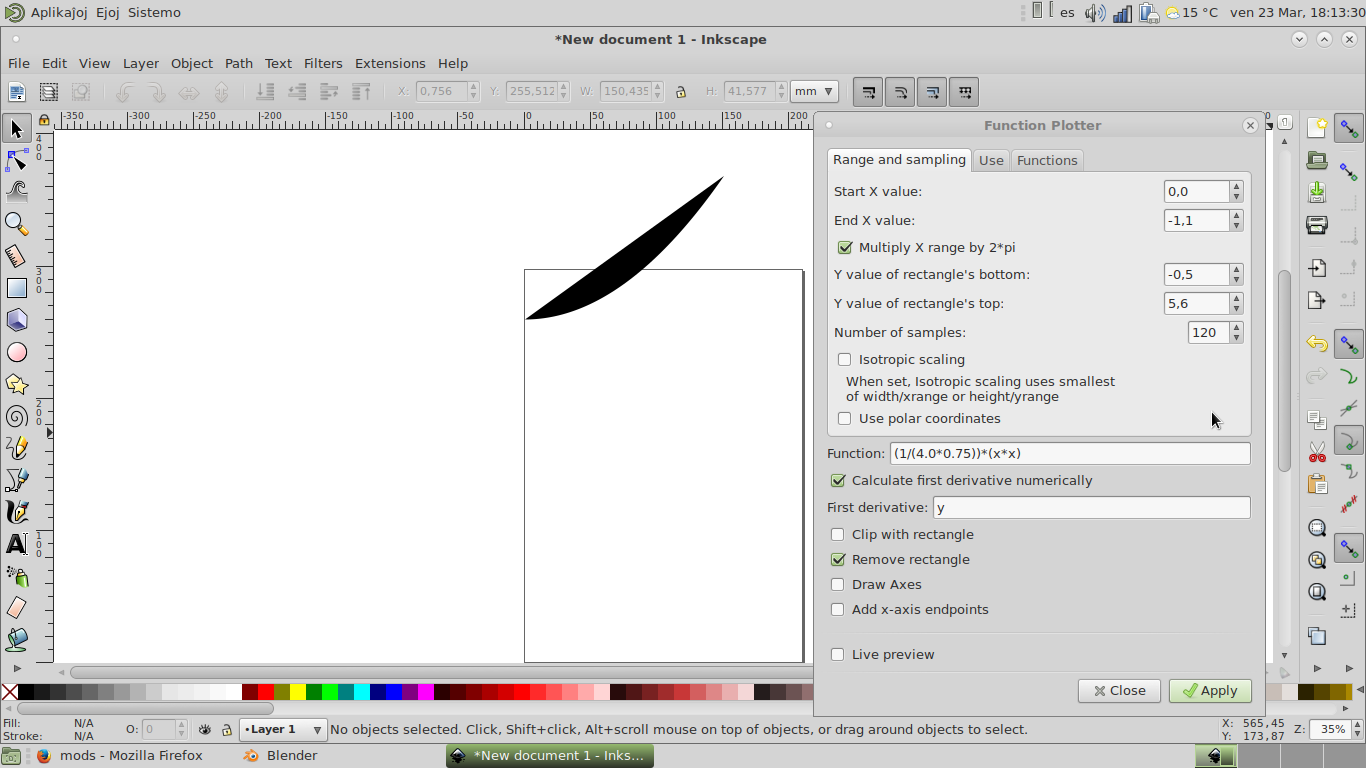The width and height of the screenshot is (1366, 768).
Task: Enable Clip with rectangle checkbox
Action: point(838,534)
